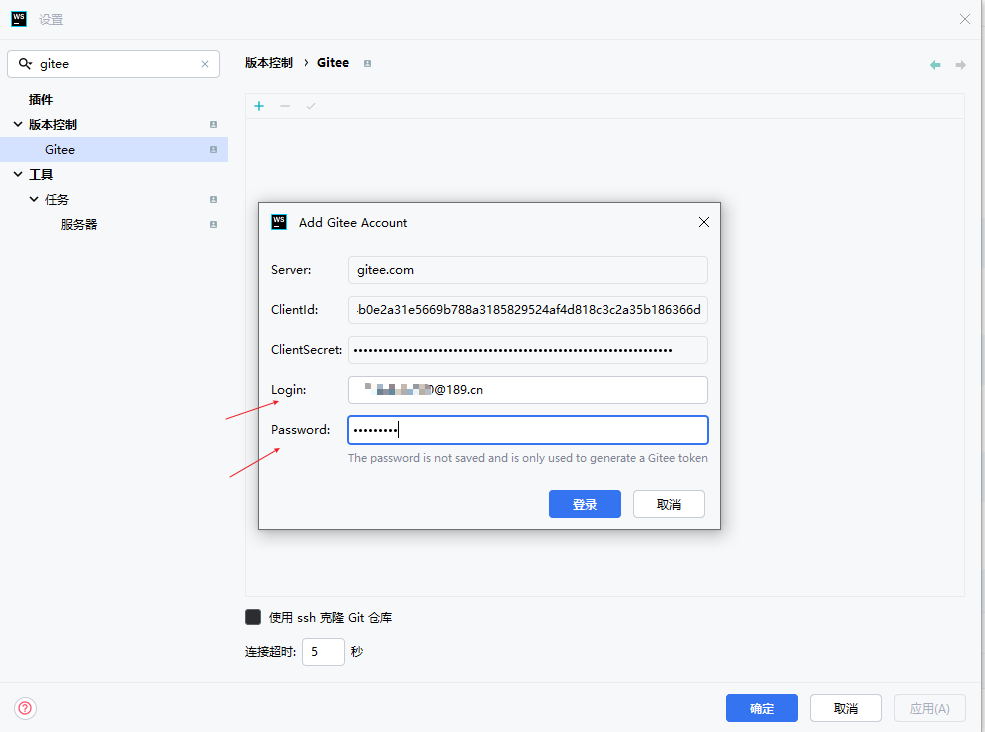Click the 确定 button in settings

tap(762, 708)
